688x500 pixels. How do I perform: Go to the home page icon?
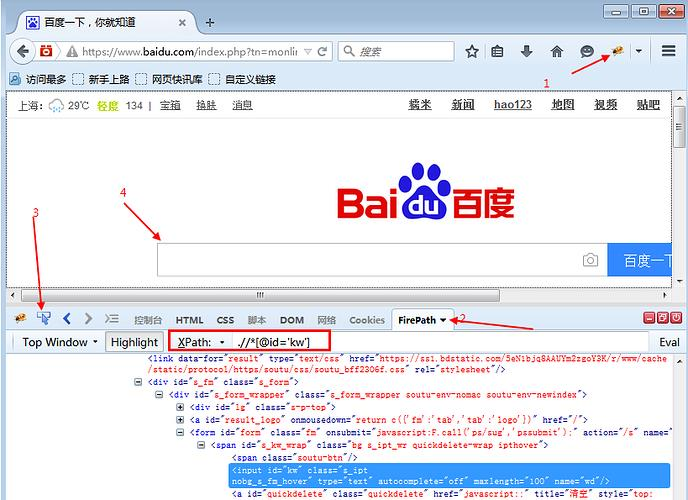[556, 51]
